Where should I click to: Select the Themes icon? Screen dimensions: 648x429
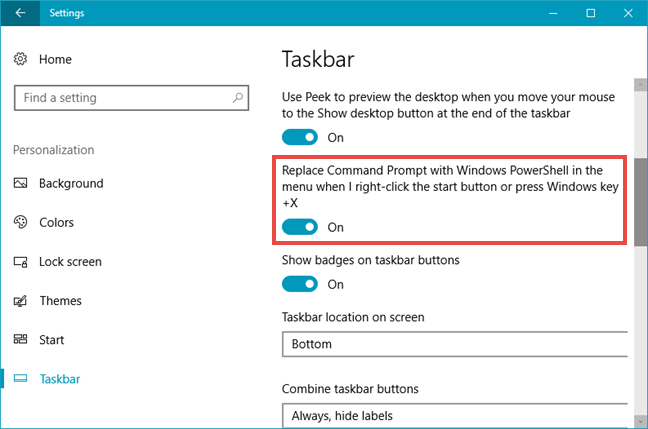pos(20,300)
